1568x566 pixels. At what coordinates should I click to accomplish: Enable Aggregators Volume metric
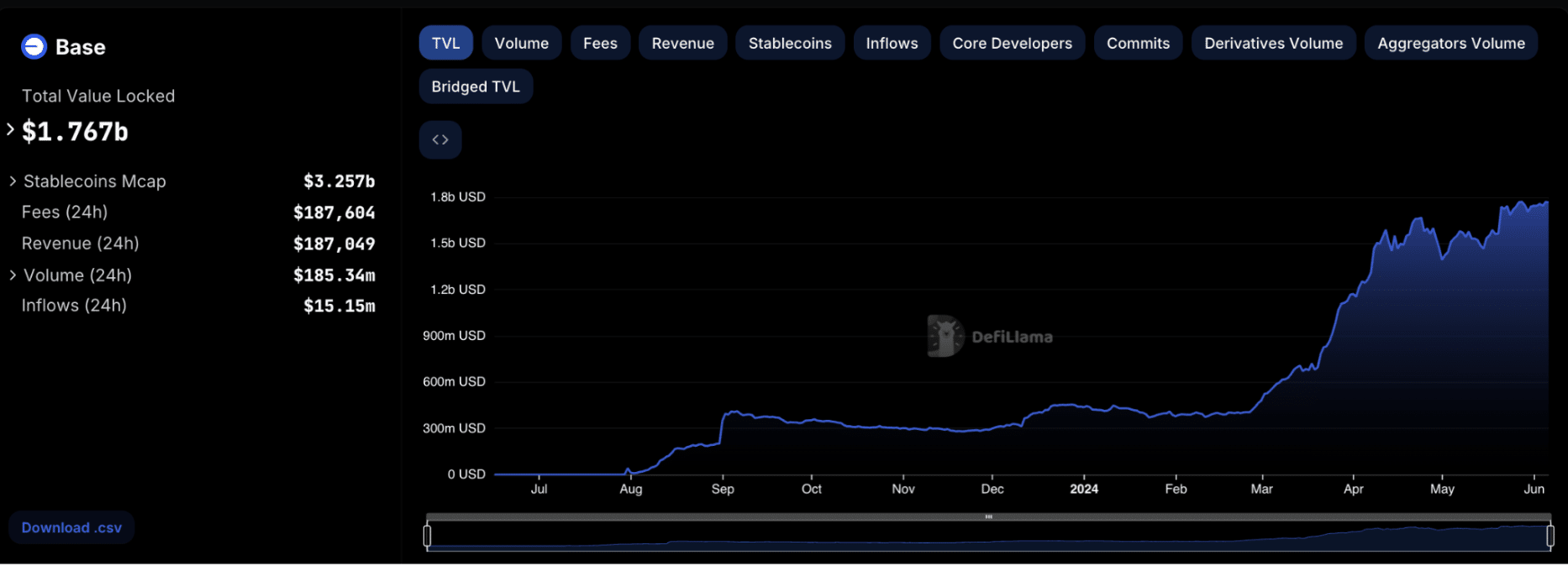tap(1450, 44)
